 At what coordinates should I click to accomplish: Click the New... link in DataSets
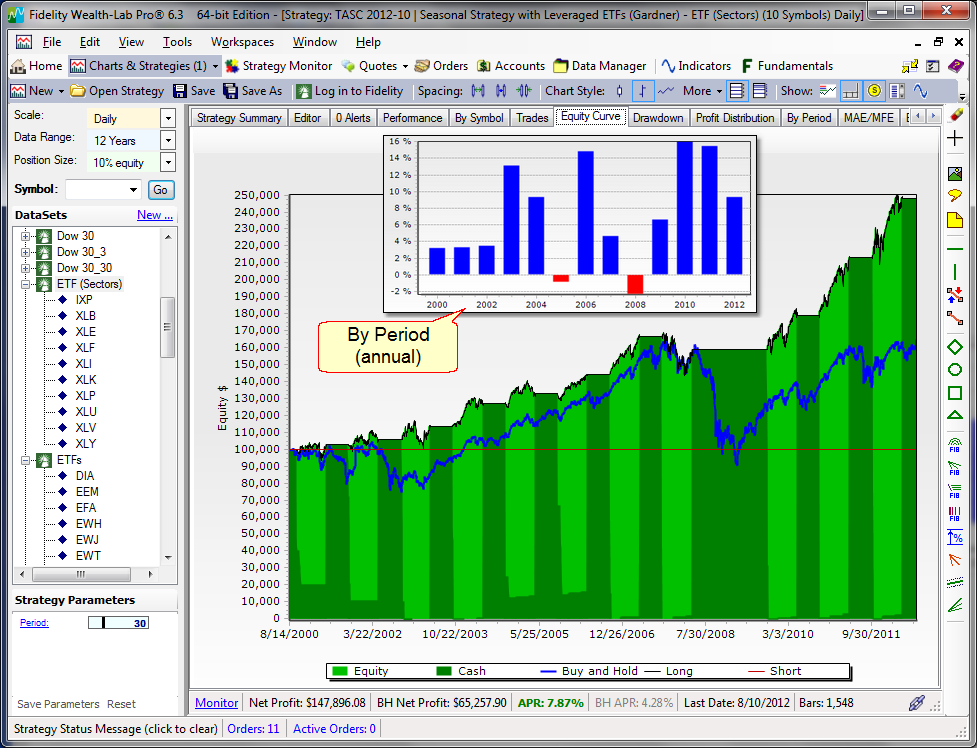click(154, 215)
